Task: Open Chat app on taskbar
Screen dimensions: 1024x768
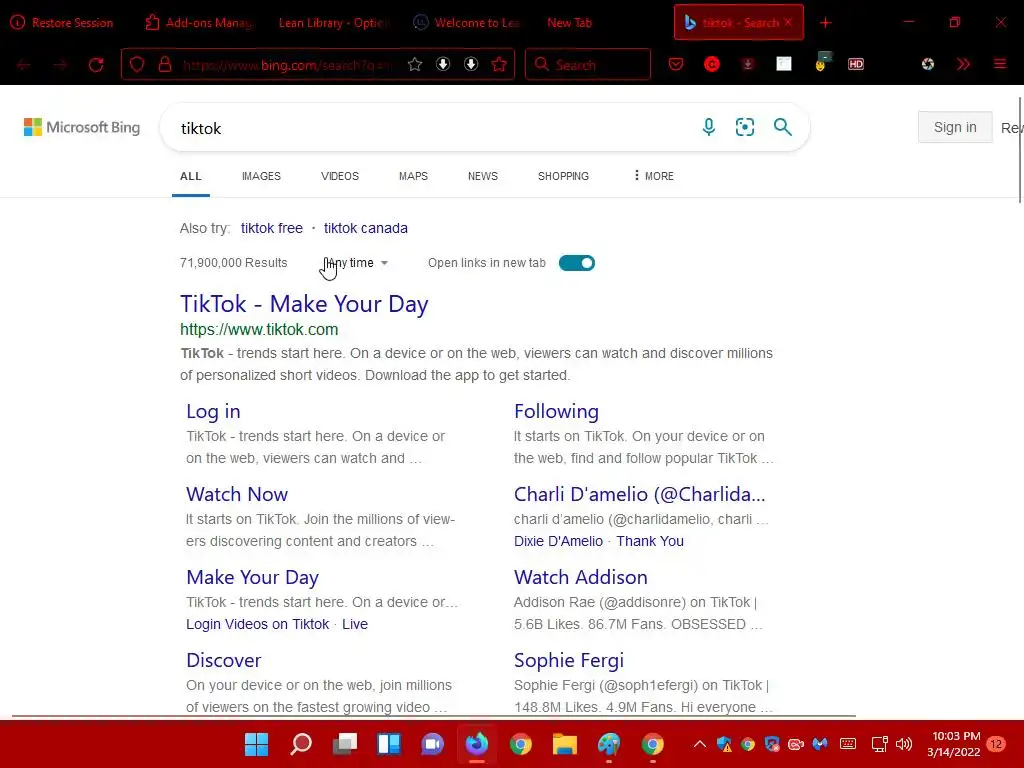Action: [x=432, y=744]
